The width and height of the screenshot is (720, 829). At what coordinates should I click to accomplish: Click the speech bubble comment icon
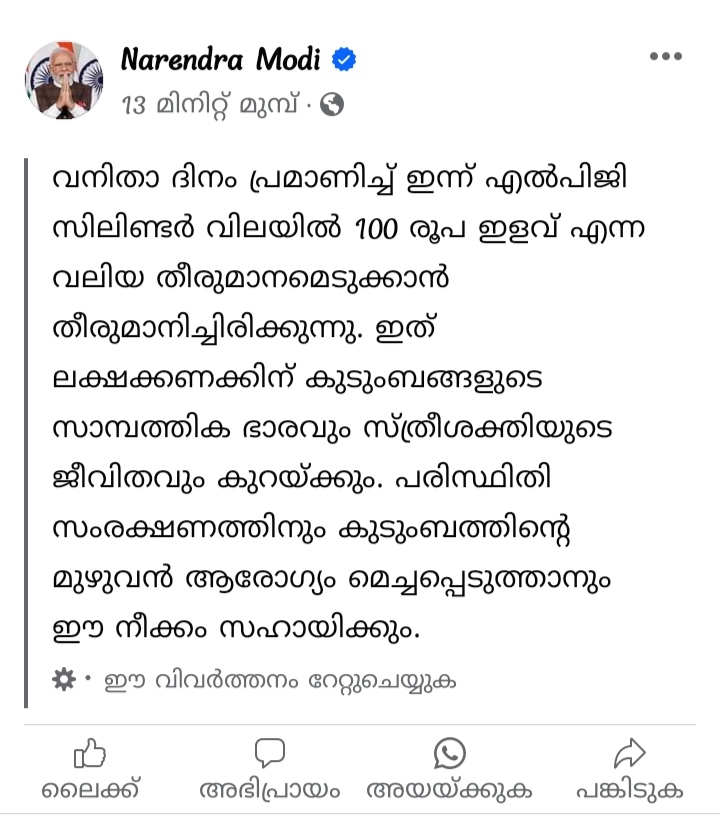point(269,752)
